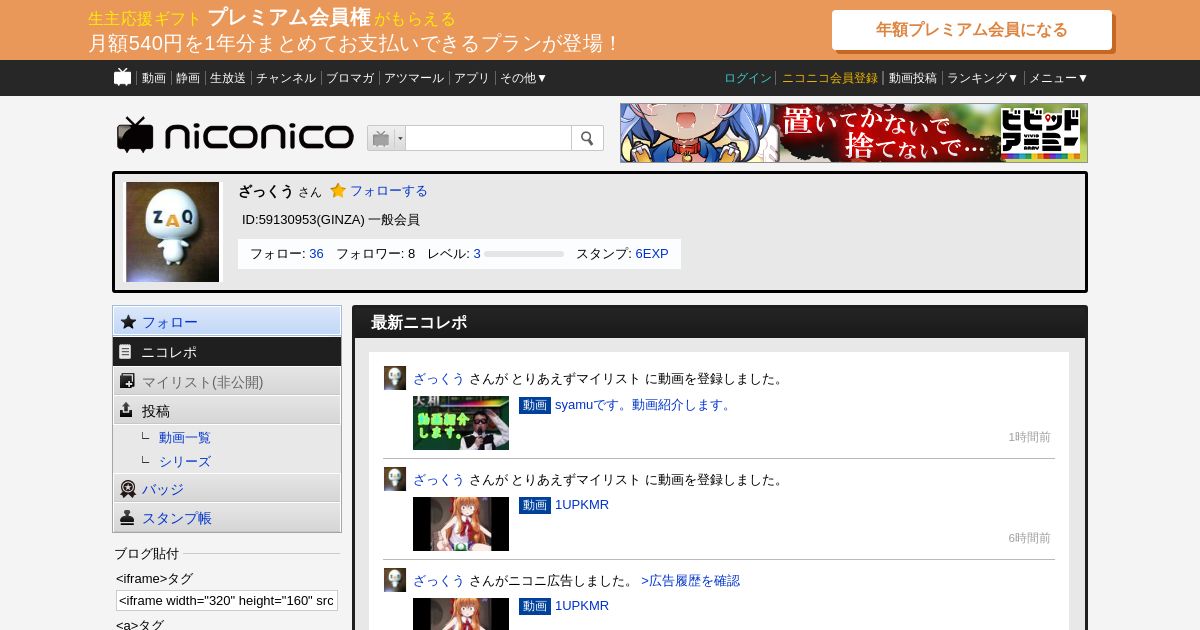Click the mylist icon beside マイリスト(非公開)
The width and height of the screenshot is (1200, 630).
coord(127,381)
